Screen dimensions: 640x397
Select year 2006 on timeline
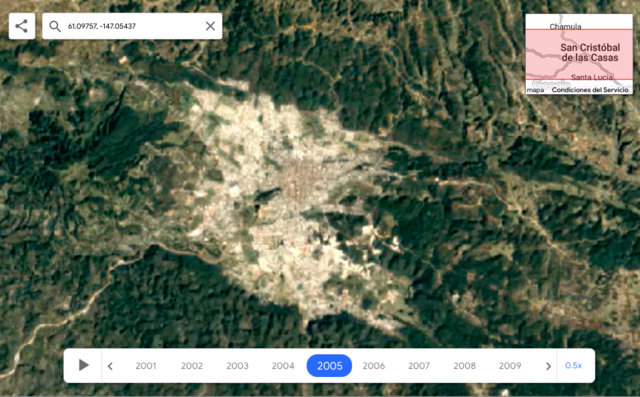(x=374, y=366)
